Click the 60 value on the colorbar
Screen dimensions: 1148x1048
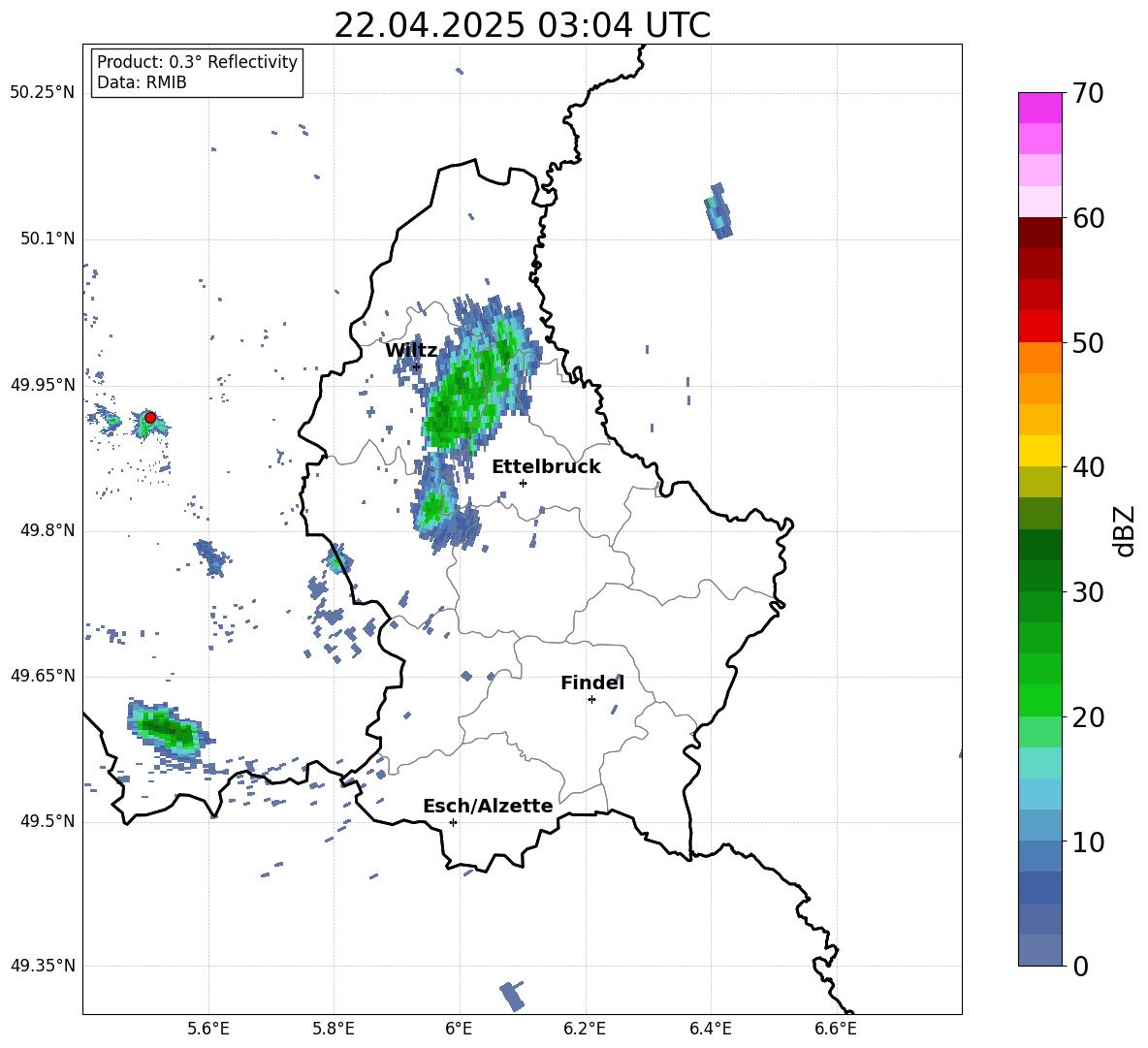tap(1089, 218)
